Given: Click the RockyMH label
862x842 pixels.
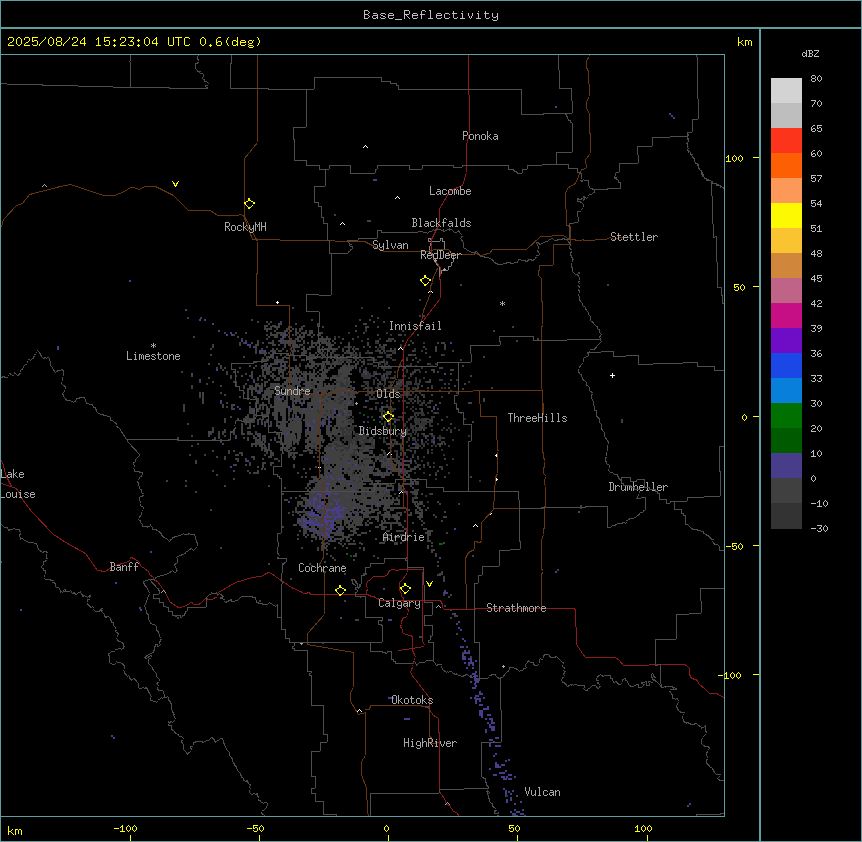Looking at the screenshot, I should [x=245, y=227].
